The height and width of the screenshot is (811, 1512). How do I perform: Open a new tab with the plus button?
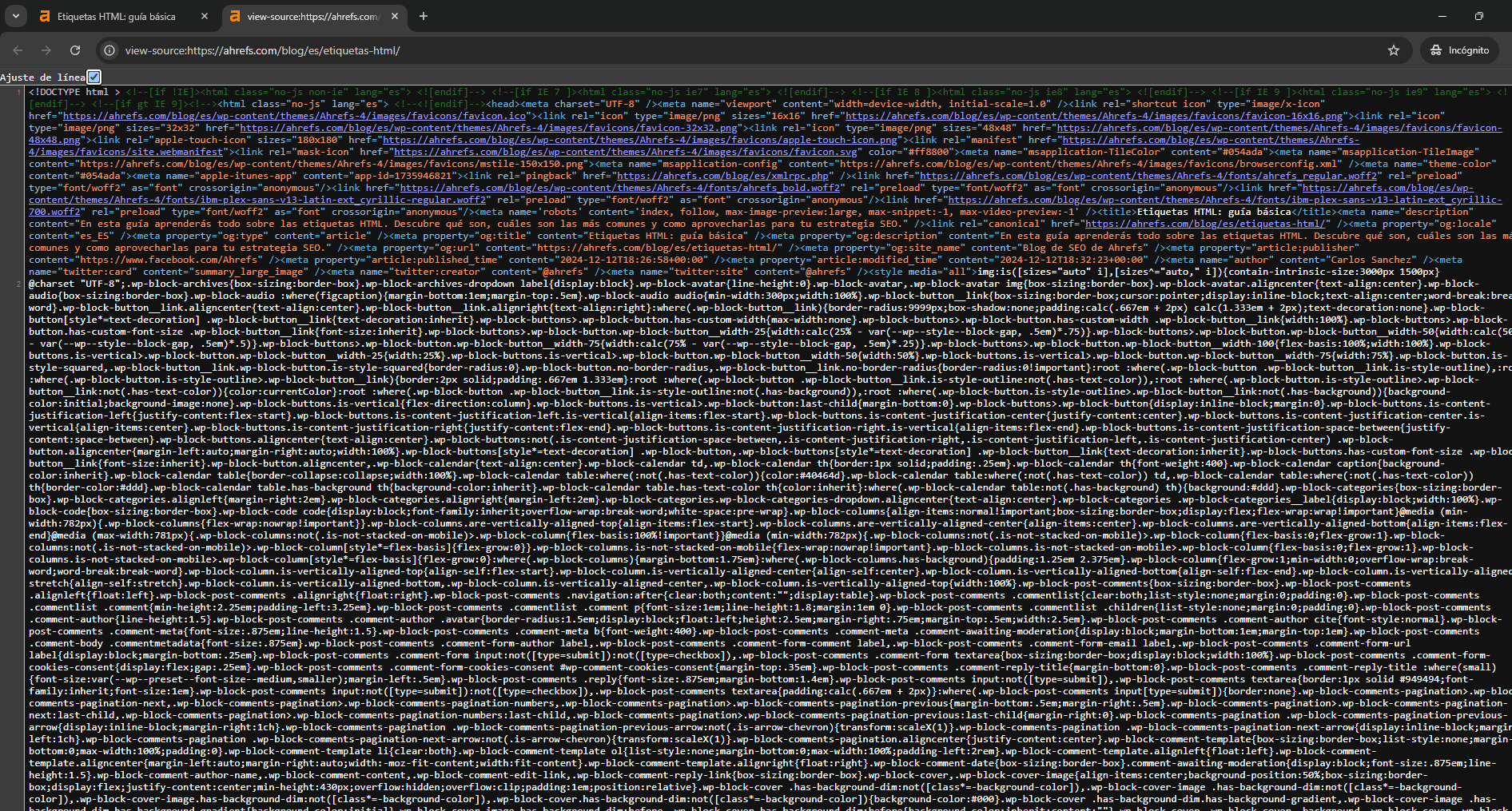tap(424, 16)
